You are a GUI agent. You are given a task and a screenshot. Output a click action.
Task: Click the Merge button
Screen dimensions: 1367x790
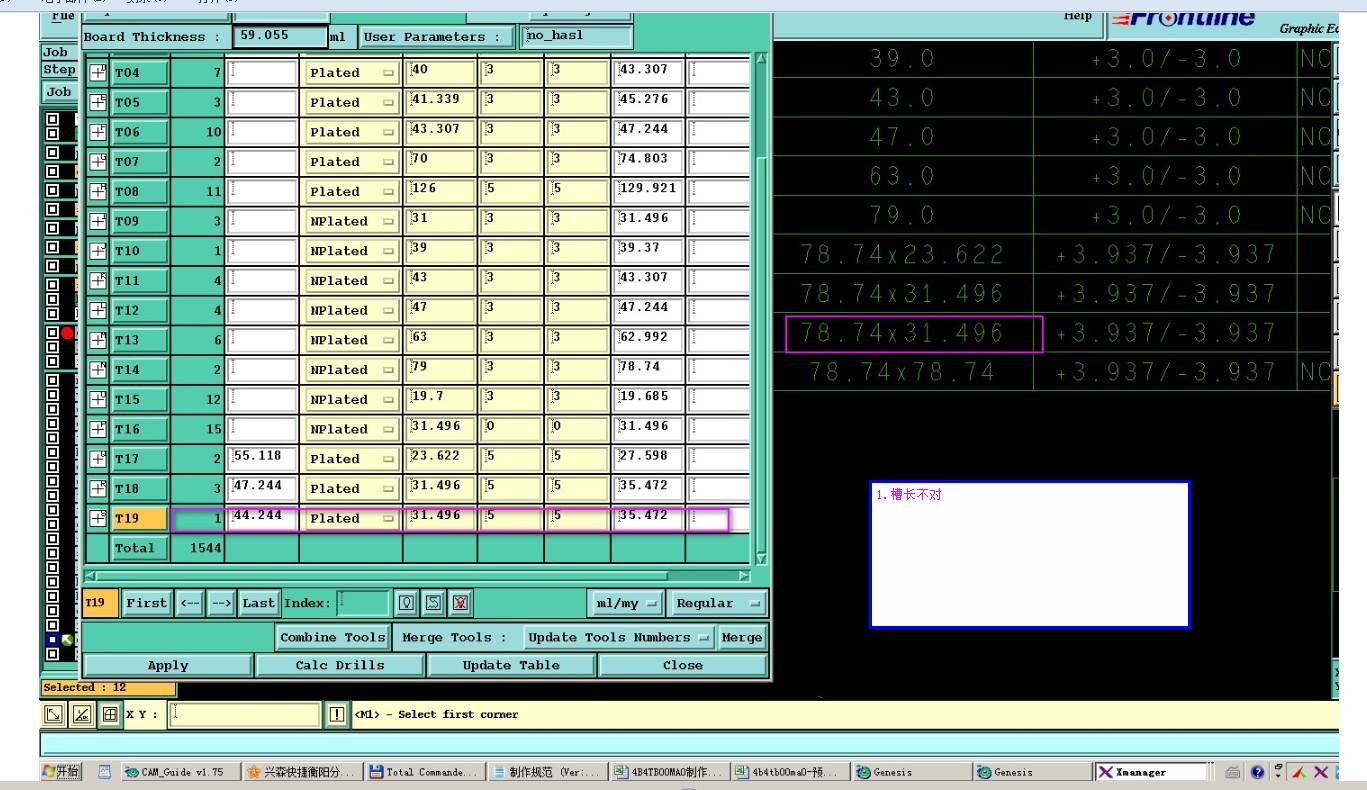742,637
